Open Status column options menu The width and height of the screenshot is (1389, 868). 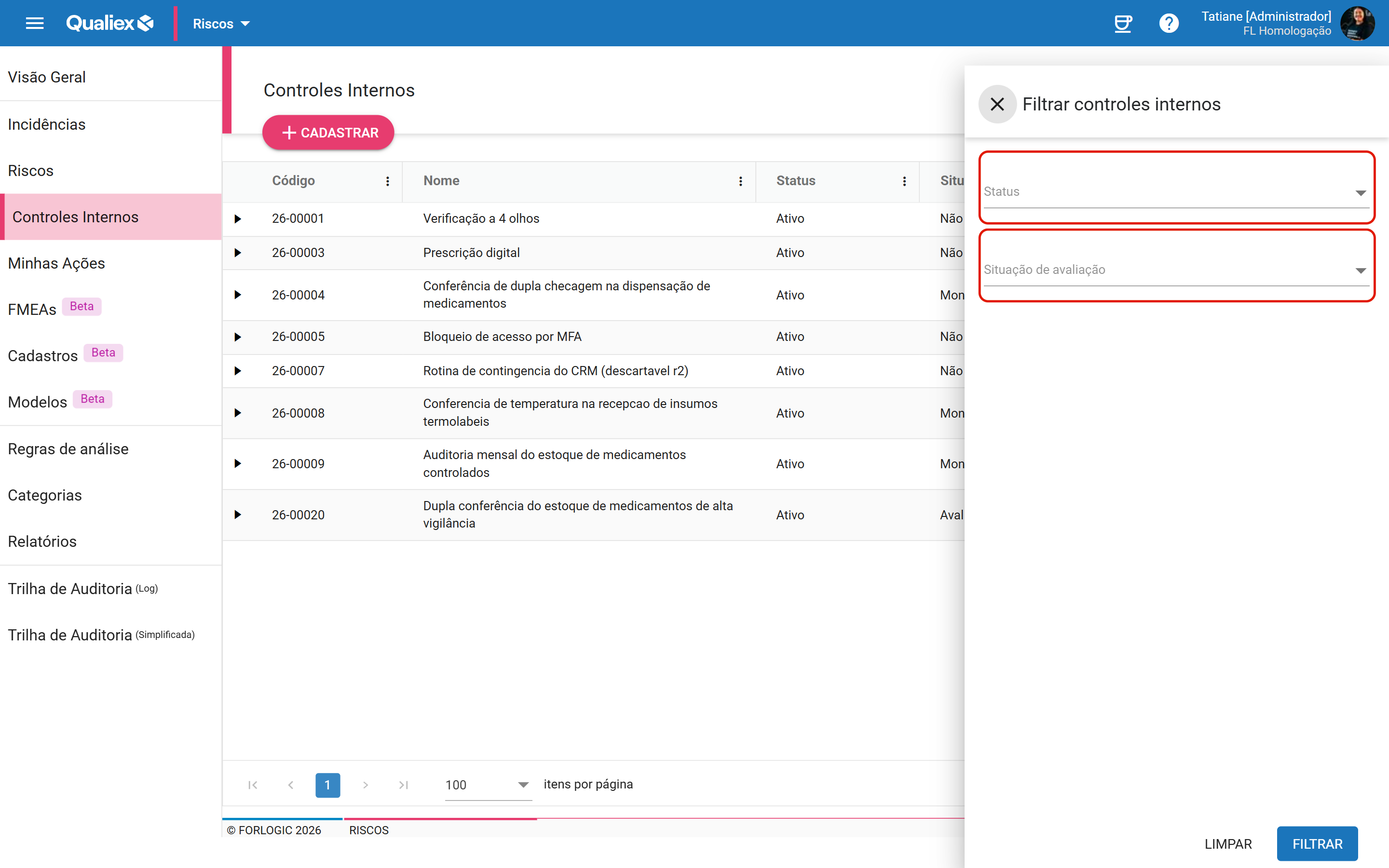[x=904, y=181]
